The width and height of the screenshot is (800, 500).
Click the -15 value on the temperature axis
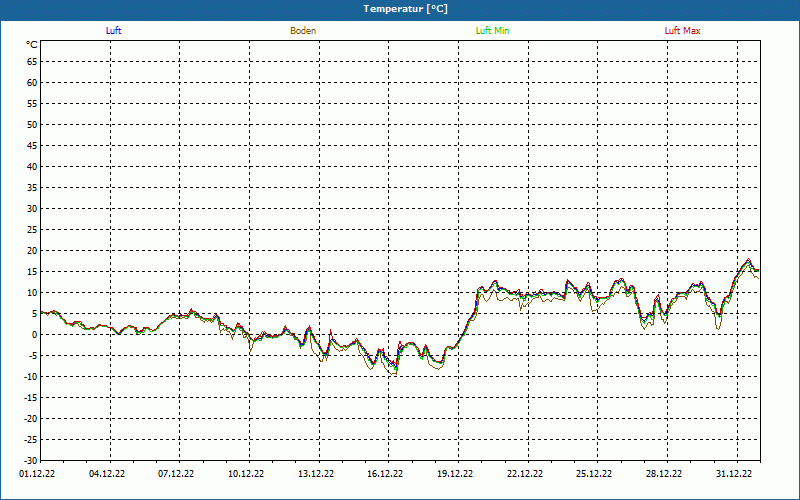(31, 397)
